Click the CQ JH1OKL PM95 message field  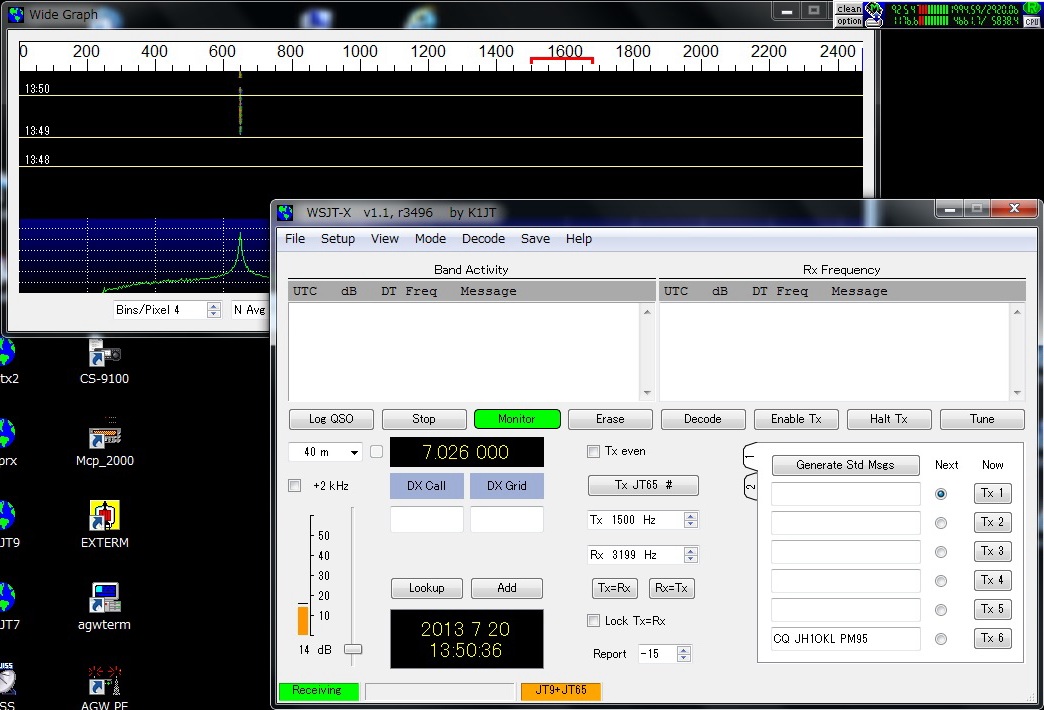844,639
